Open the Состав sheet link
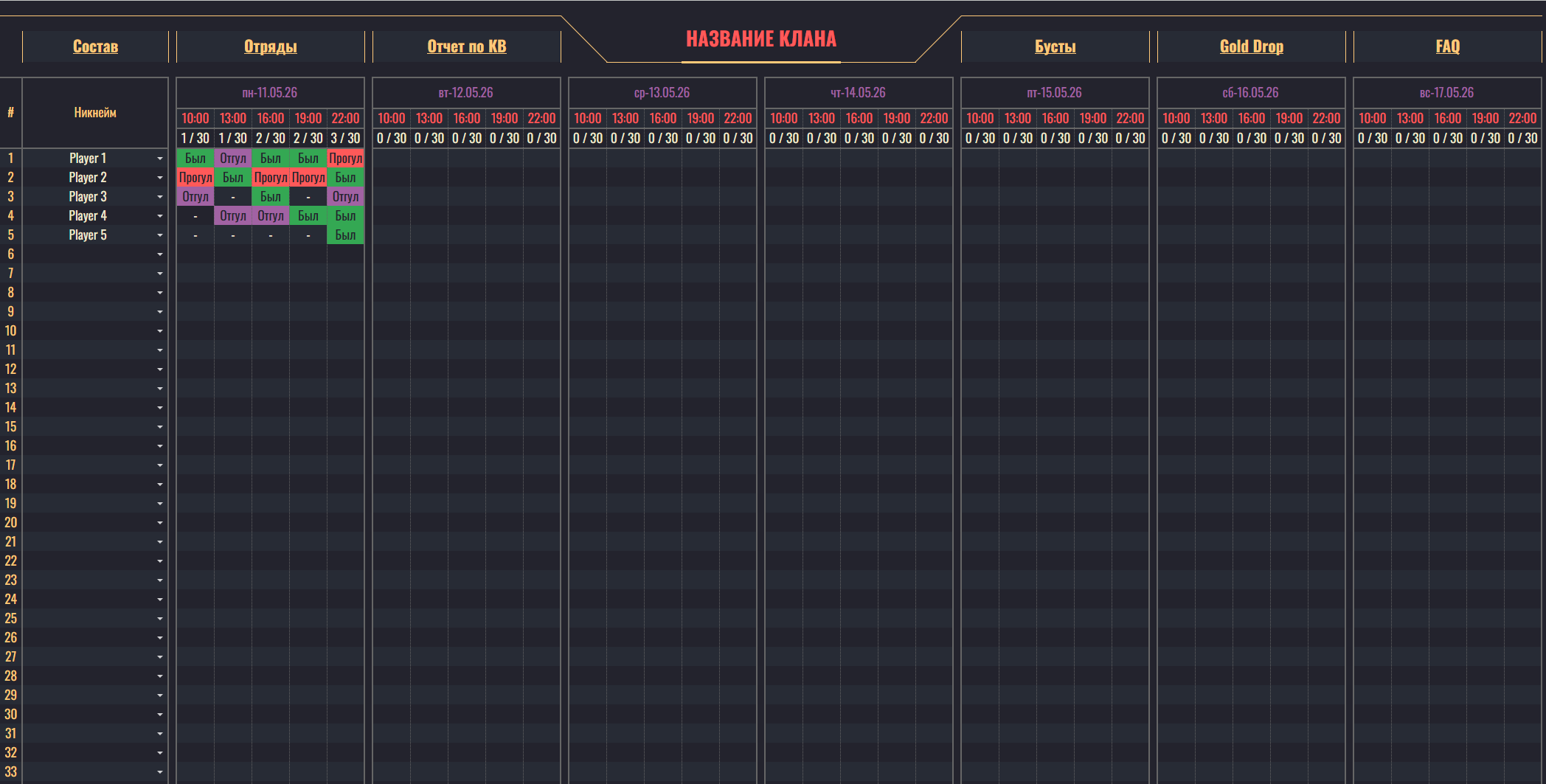The width and height of the screenshot is (1546, 784). (95, 46)
